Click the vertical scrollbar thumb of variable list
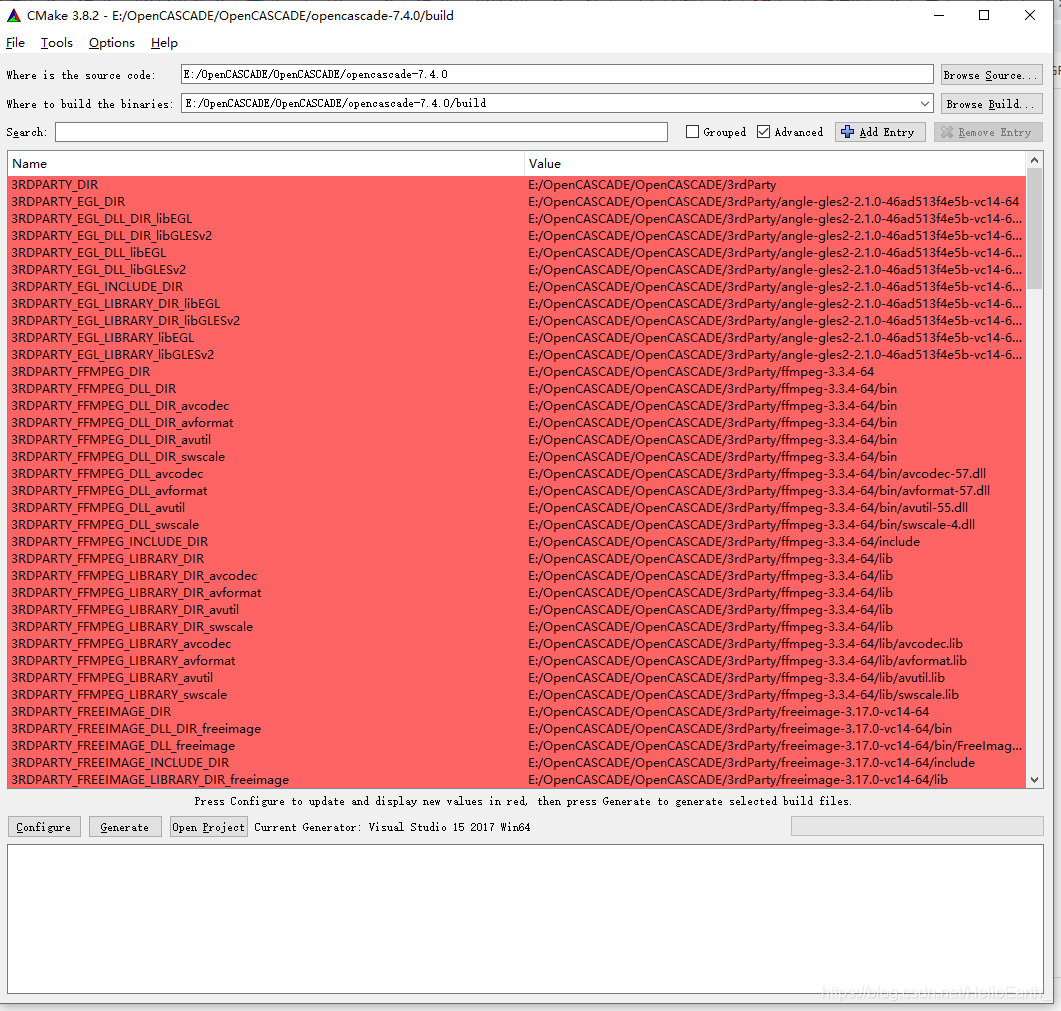The width and height of the screenshot is (1061, 1011). [1034, 229]
